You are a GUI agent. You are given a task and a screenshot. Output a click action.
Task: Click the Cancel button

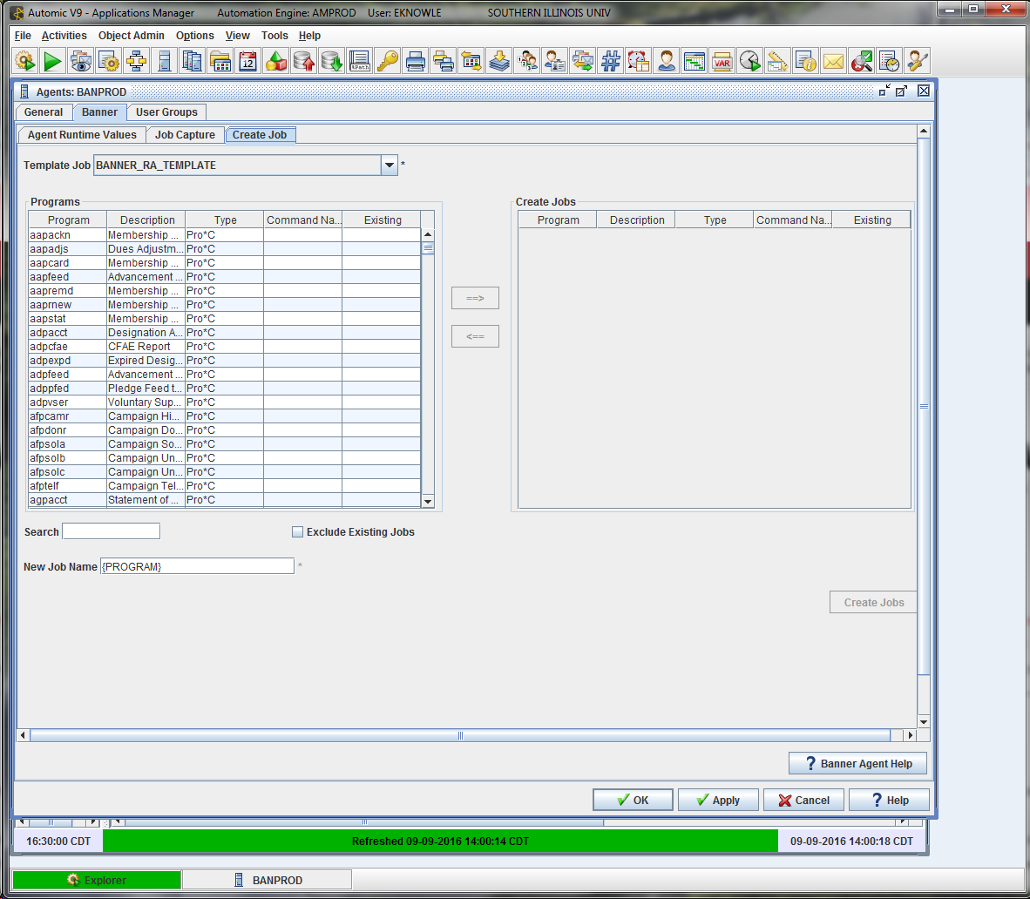pyautogui.click(x=803, y=800)
